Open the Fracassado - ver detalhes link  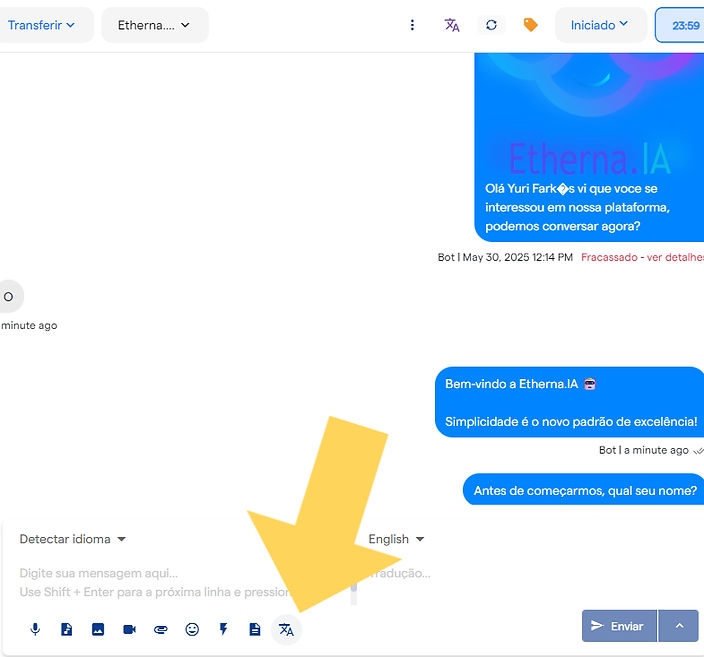coord(642,257)
